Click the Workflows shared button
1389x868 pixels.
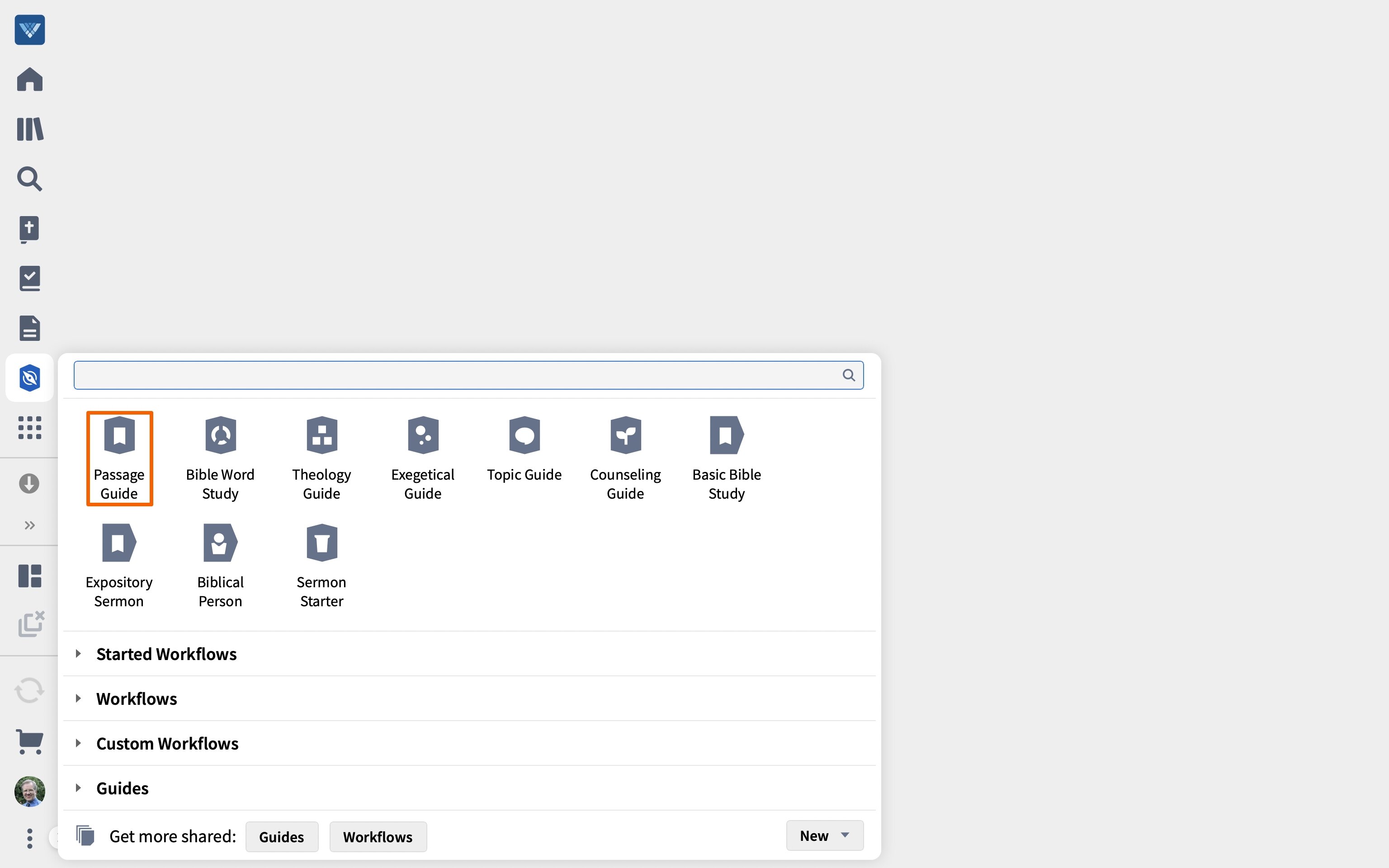pos(378,837)
